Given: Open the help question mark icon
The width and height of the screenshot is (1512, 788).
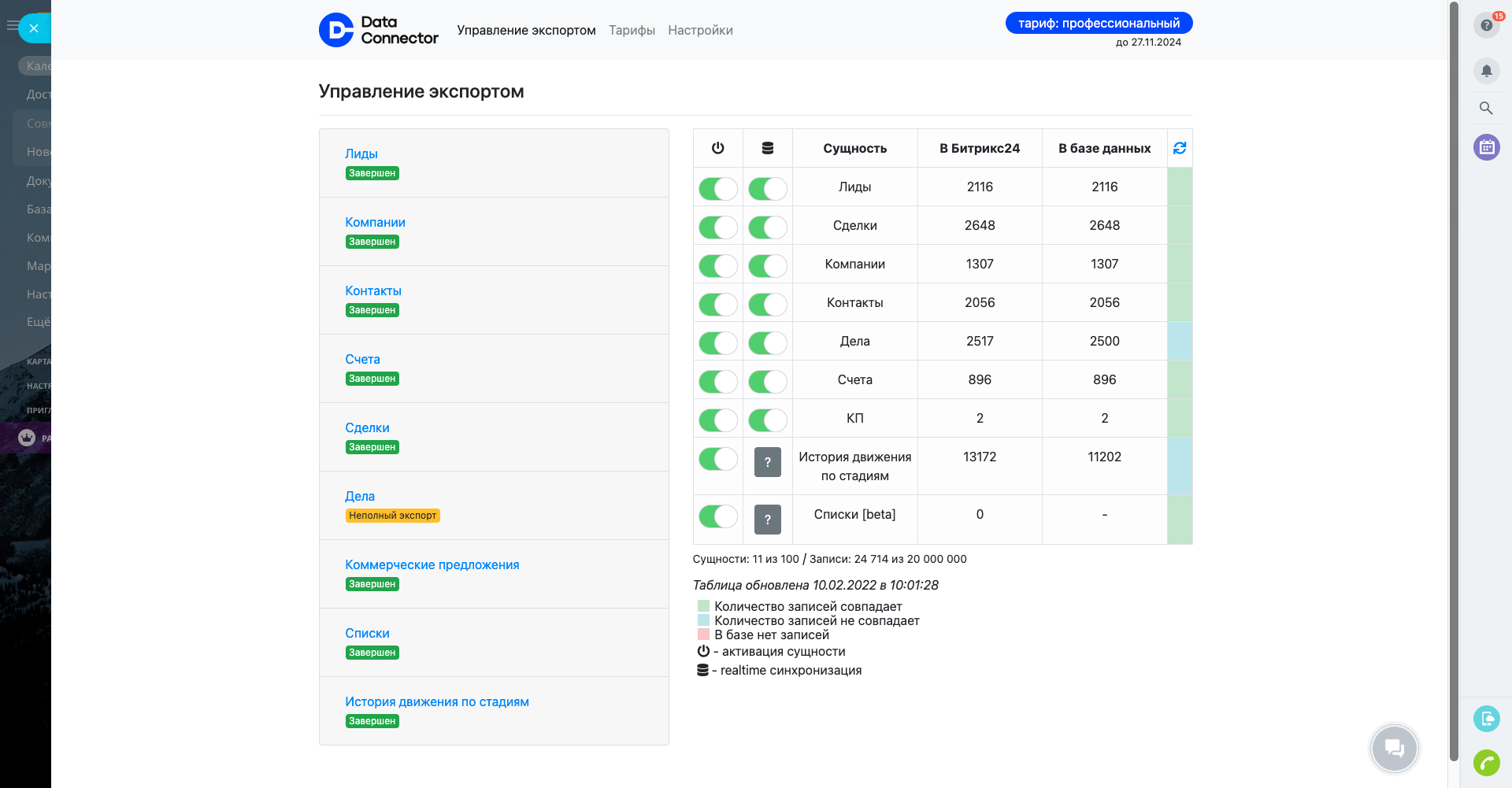Looking at the screenshot, I should coord(1486,25).
